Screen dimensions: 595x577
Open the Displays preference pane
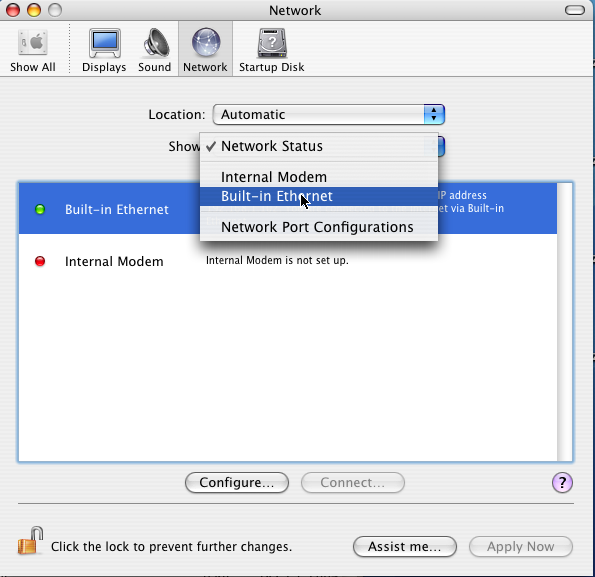(x=104, y=50)
